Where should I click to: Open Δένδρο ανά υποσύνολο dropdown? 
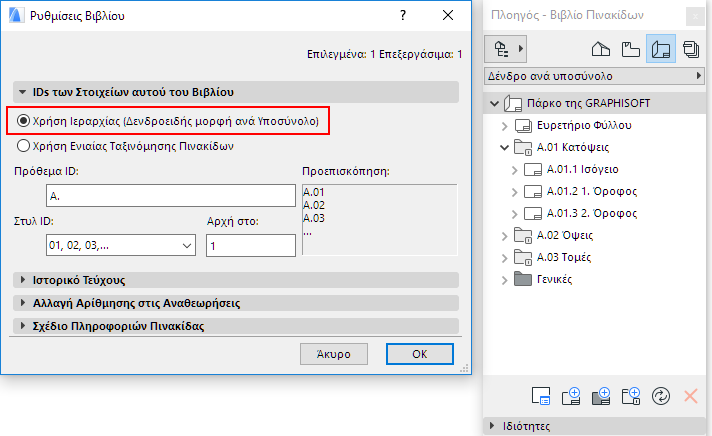[x=594, y=76]
